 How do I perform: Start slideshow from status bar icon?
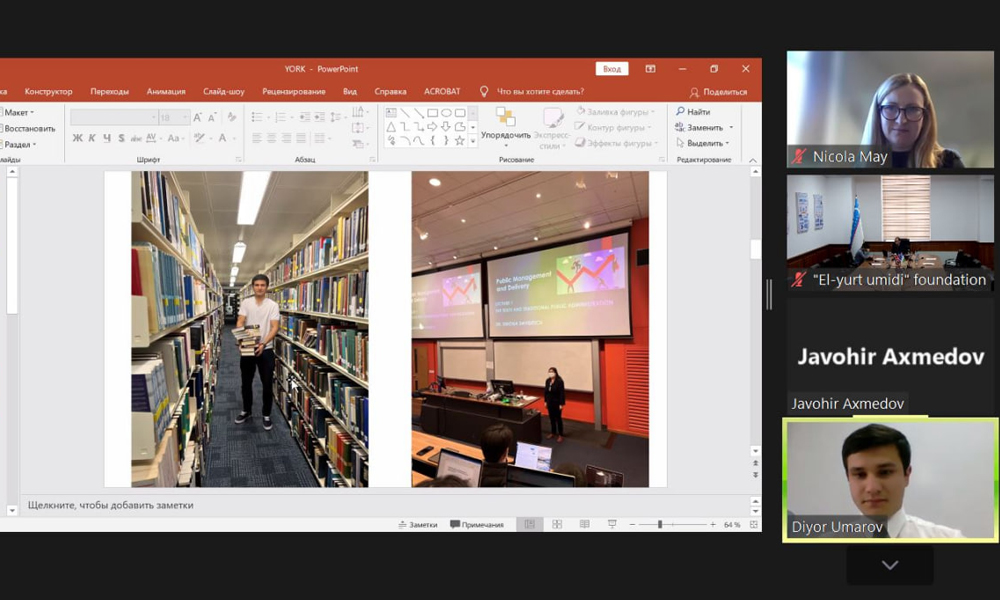pos(611,524)
